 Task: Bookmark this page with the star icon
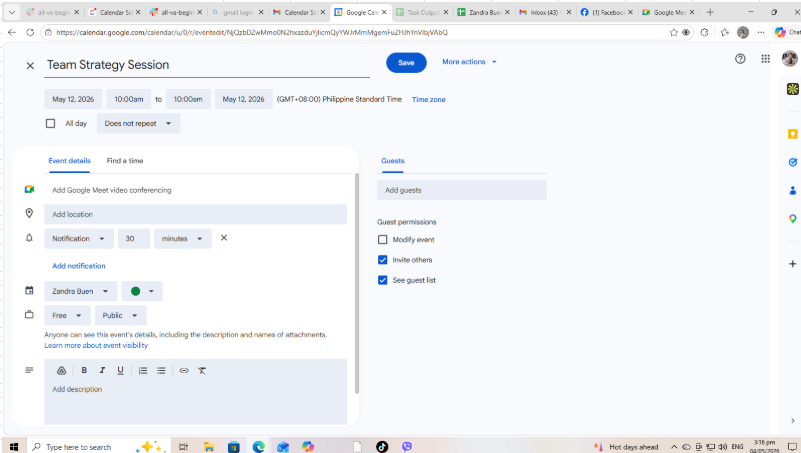673,32
